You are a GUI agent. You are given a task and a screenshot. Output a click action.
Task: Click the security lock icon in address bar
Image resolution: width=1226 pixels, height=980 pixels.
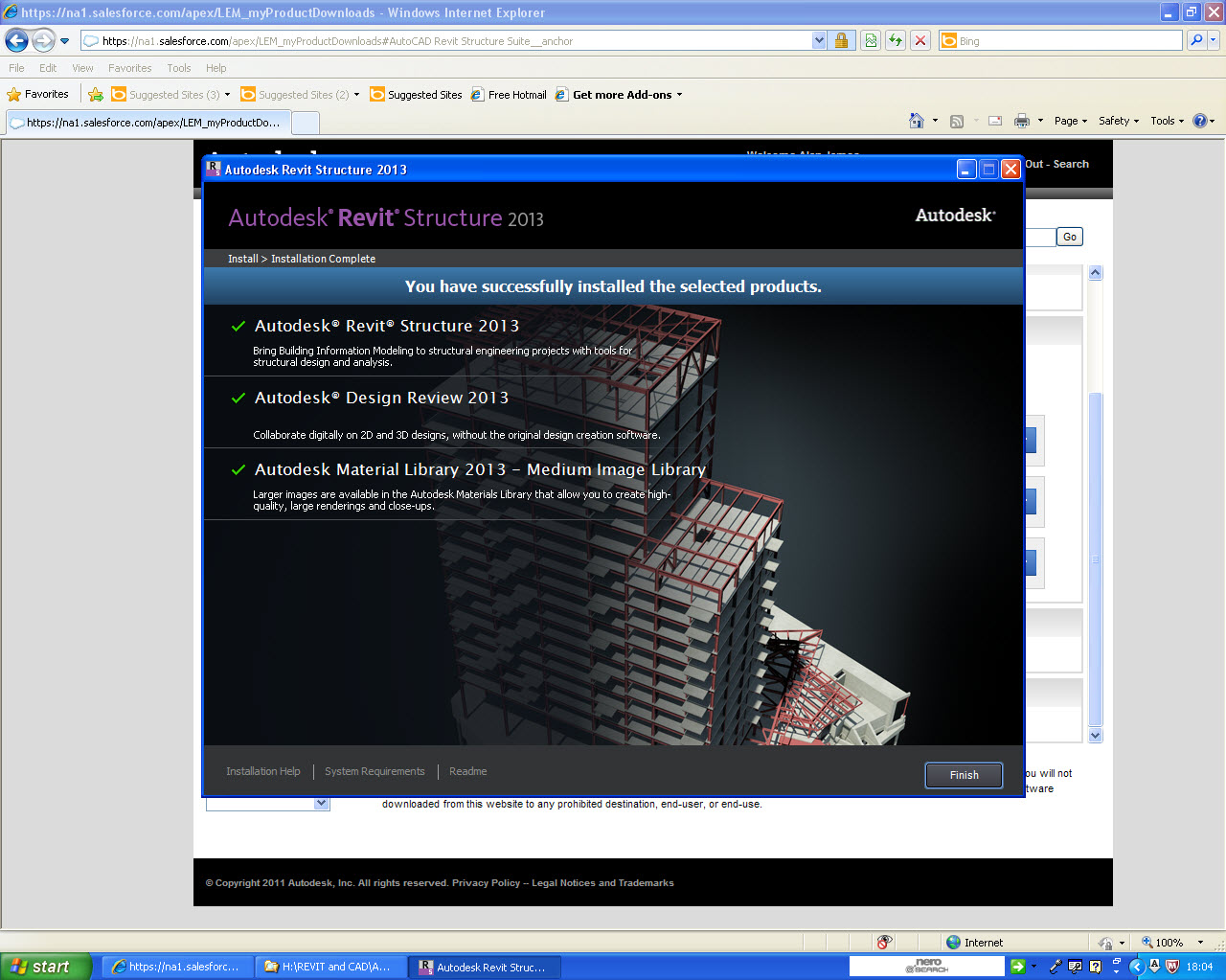click(841, 40)
